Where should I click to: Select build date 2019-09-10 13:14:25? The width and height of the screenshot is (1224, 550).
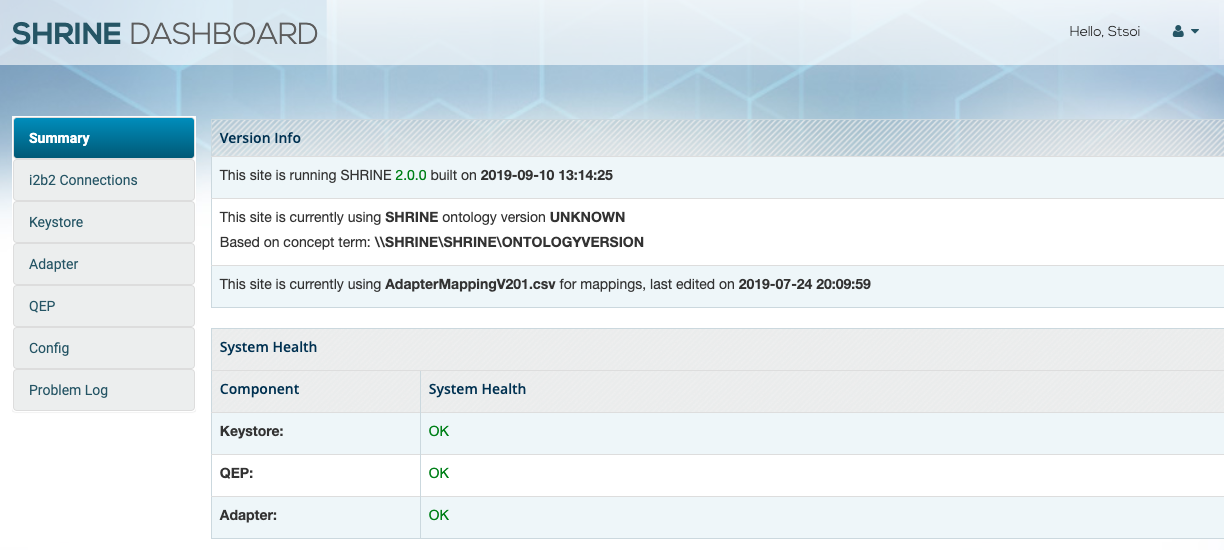coord(547,174)
